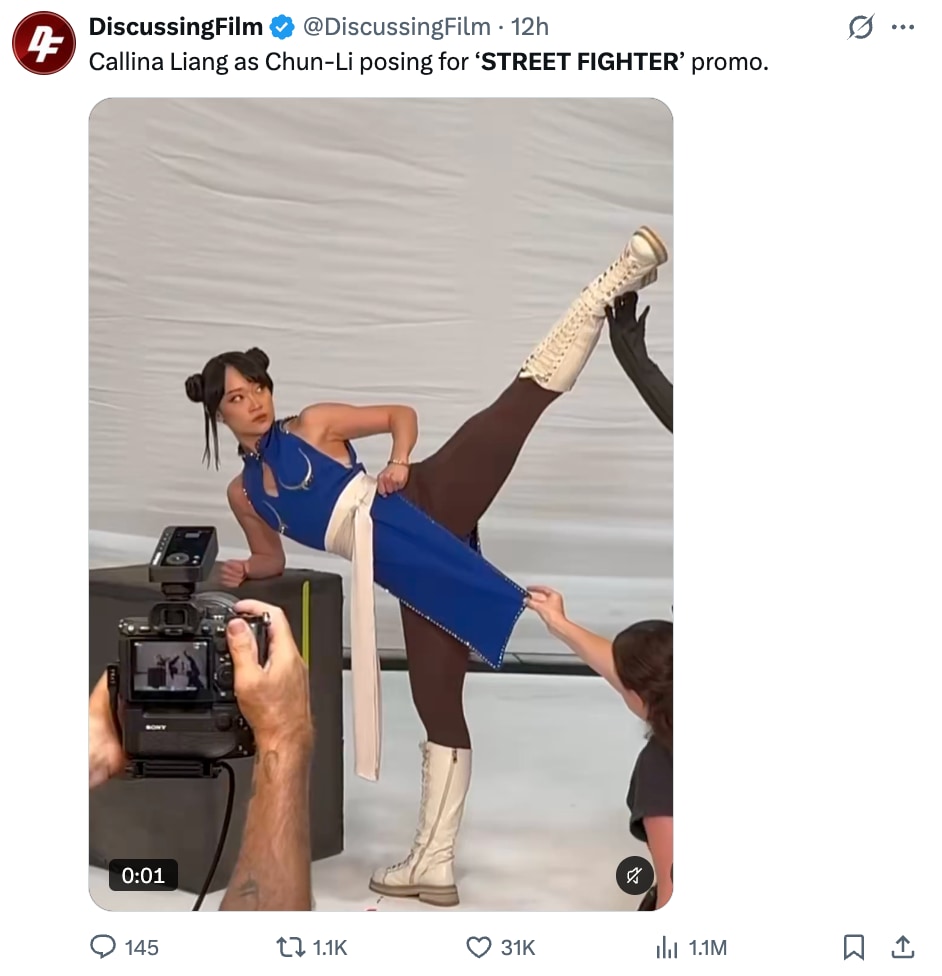The height and width of the screenshot is (976, 942).
Task: Open the @DiscussingFilm handle link
Action: point(397,27)
